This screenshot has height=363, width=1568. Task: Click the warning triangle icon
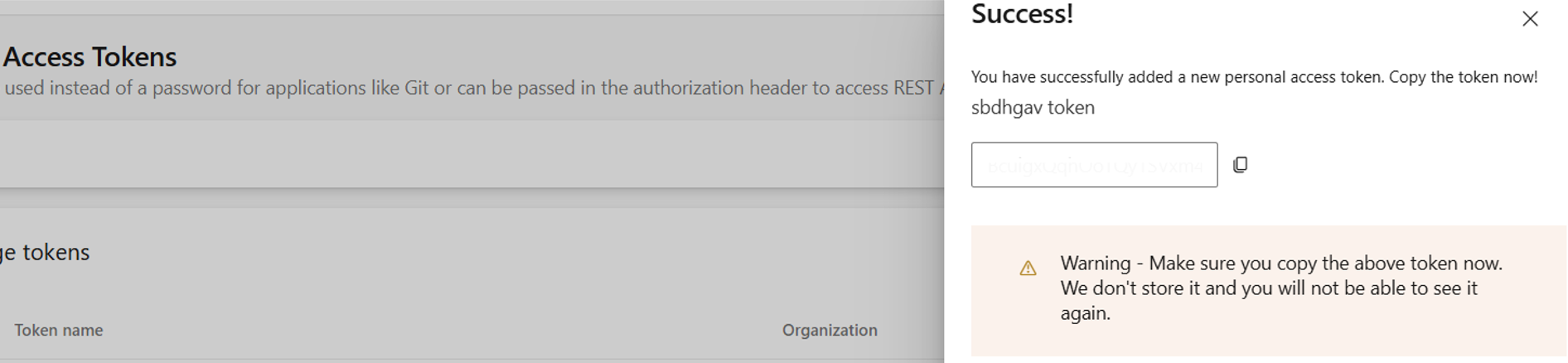click(1028, 268)
